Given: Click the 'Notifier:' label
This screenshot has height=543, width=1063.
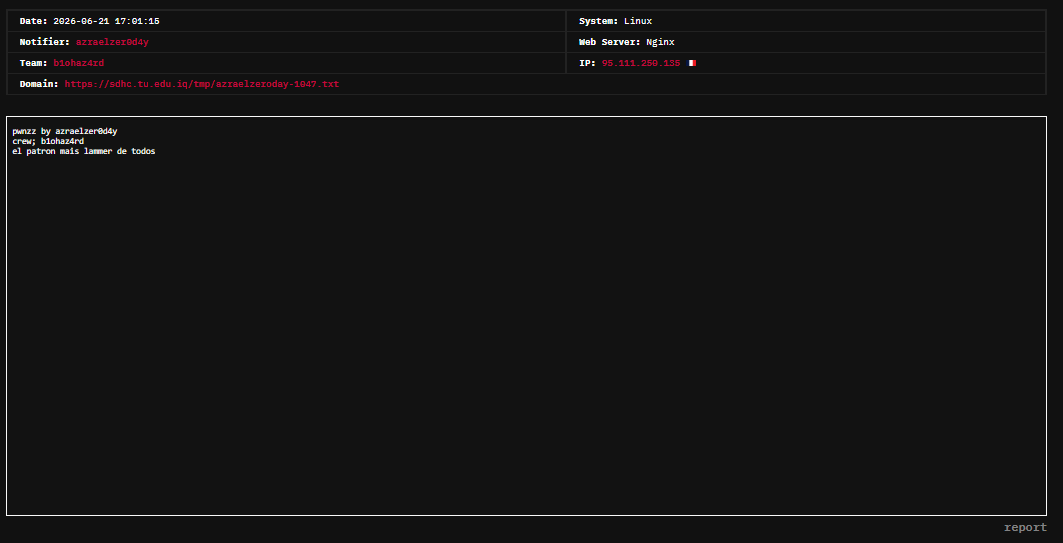Looking at the screenshot, I should click(45, 42).
